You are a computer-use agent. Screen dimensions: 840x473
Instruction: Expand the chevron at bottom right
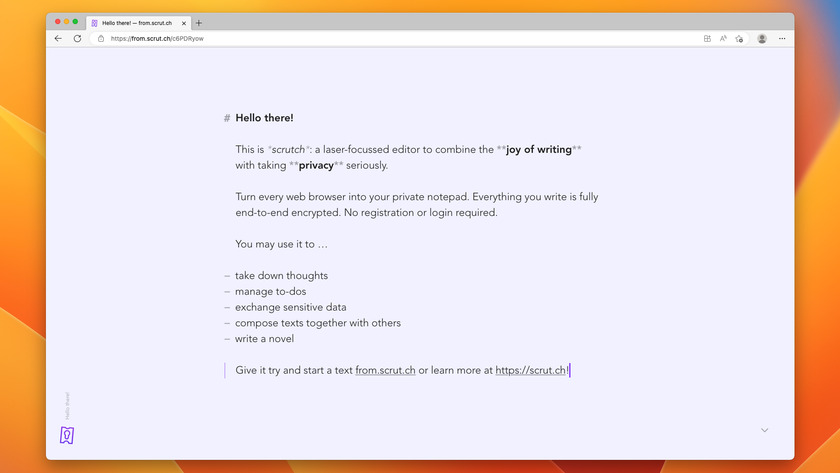tap(764, 430)
